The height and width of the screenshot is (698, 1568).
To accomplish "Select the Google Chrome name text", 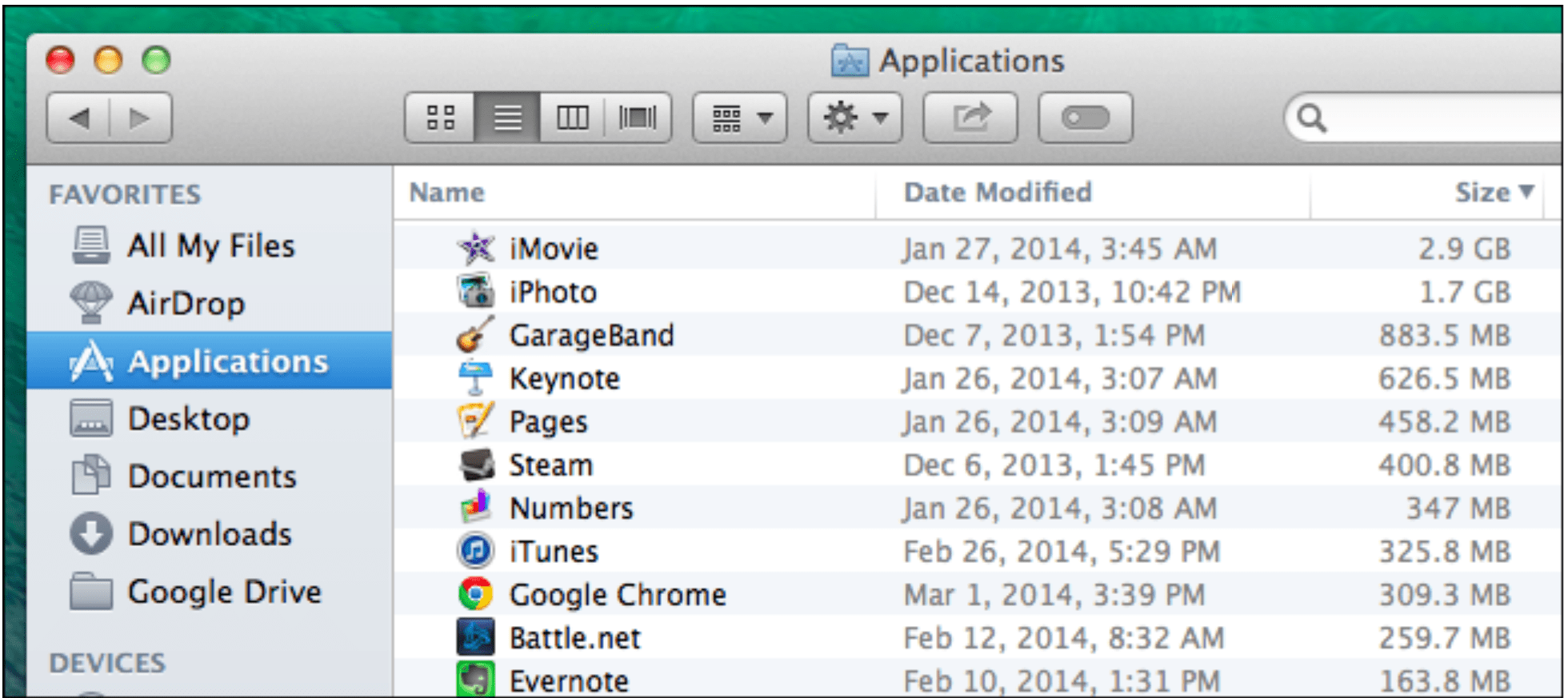I will (x=618, y=595).
